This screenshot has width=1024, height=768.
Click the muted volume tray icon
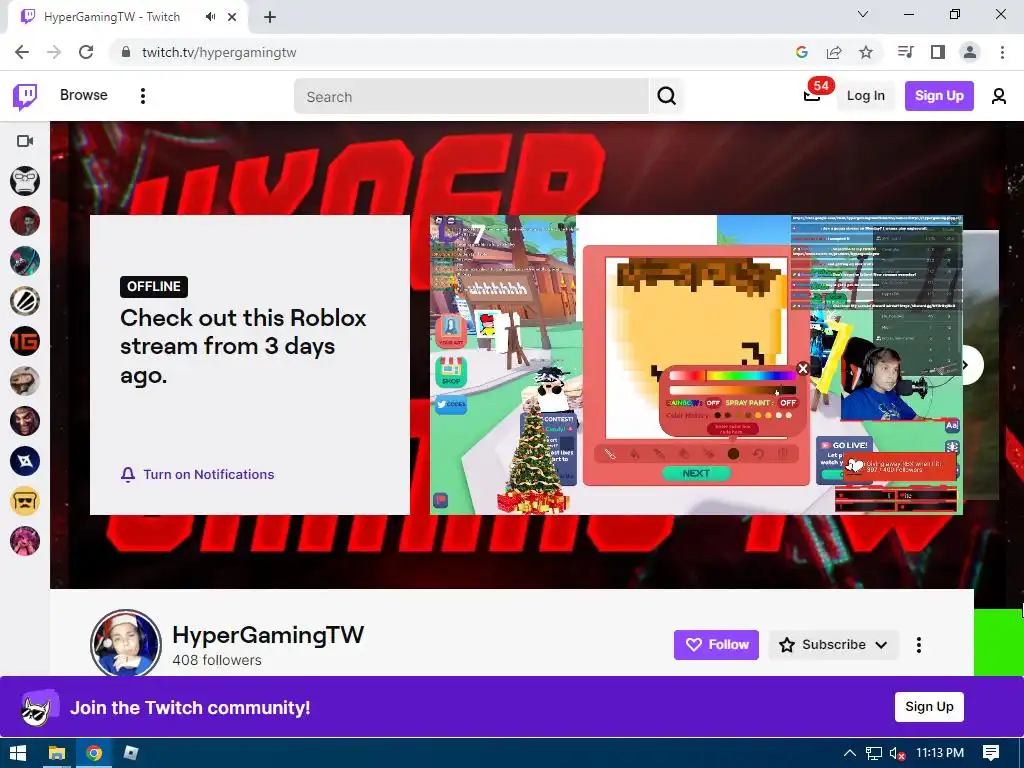click(897, 753)
